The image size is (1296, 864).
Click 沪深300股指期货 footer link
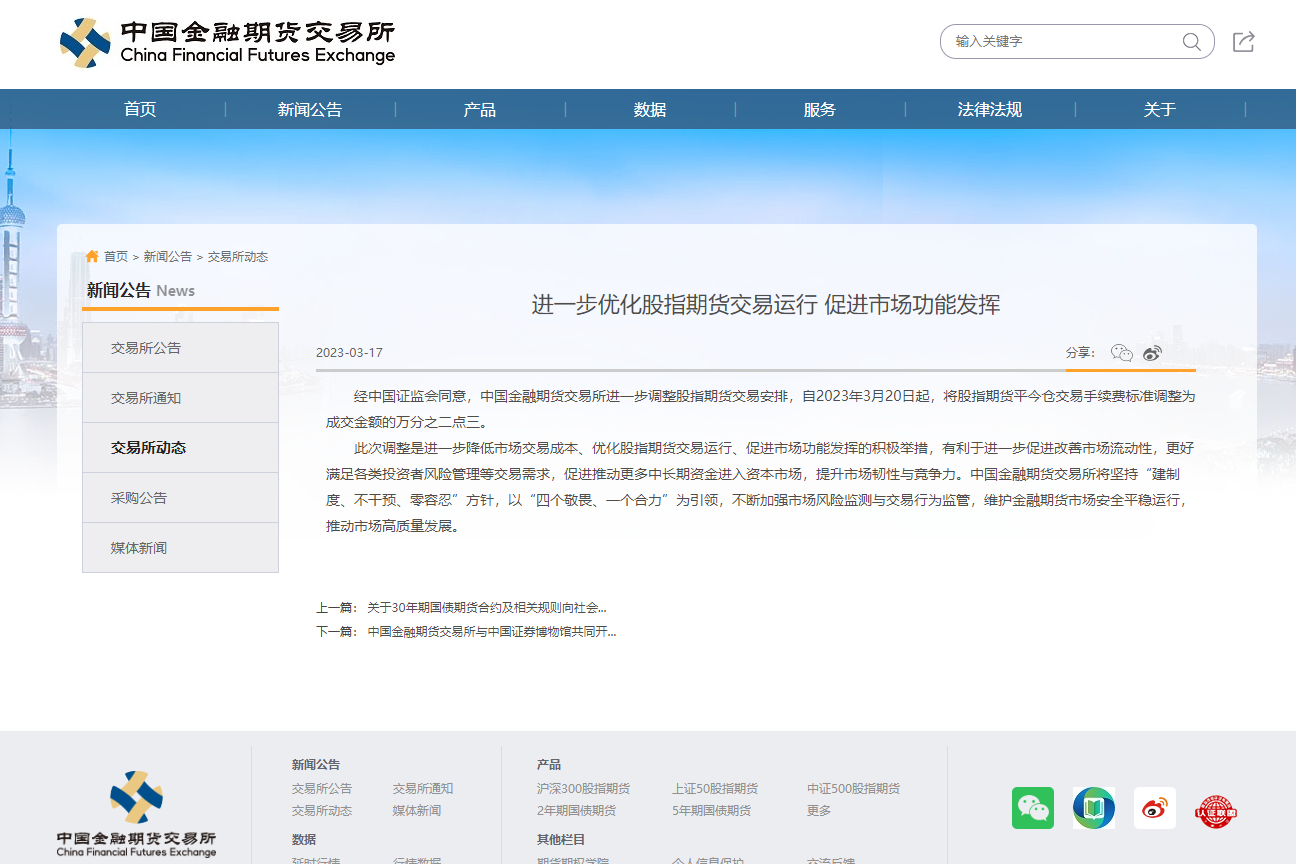(x=583, y=789)
